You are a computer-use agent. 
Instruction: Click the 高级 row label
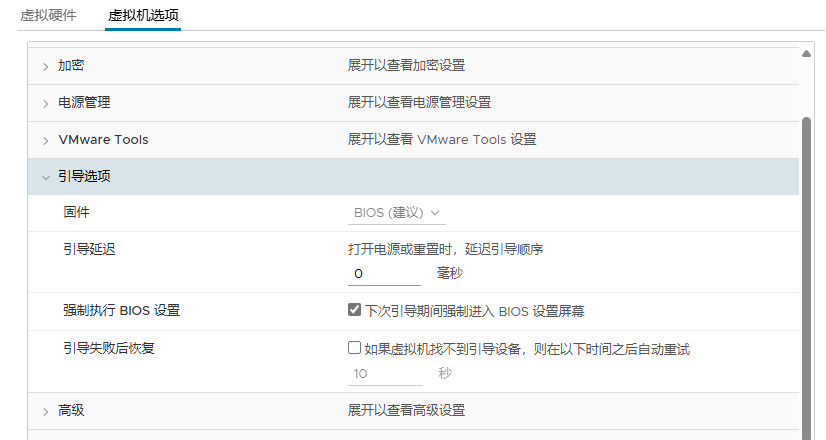[x=71, y=411]
